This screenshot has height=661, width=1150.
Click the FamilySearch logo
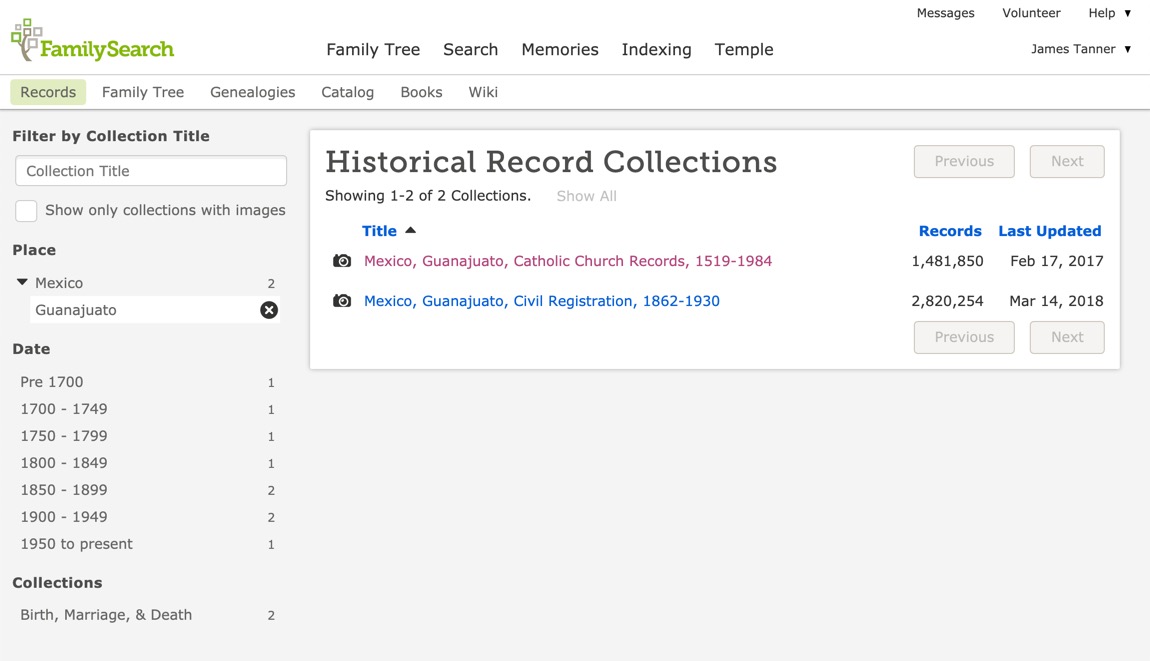tap(92, 41)
